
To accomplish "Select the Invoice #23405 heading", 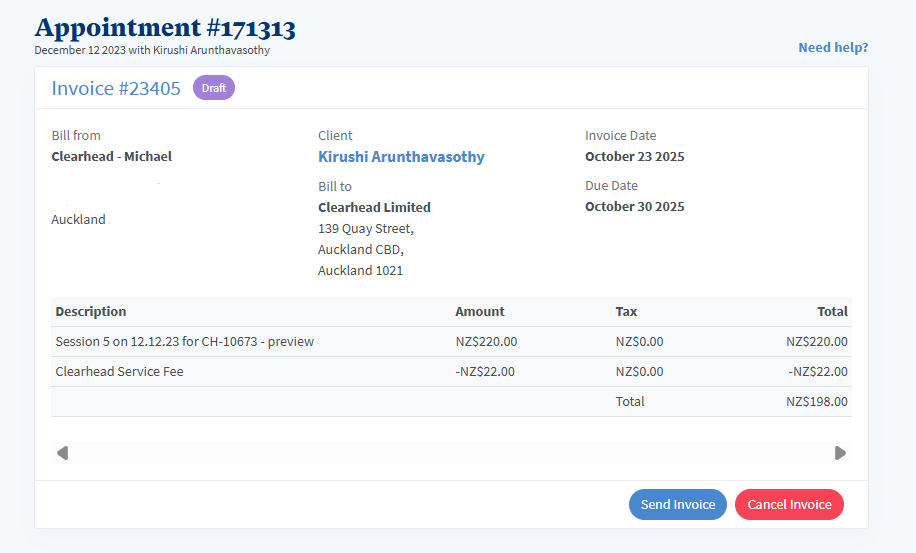I will (x=116, y=88).
